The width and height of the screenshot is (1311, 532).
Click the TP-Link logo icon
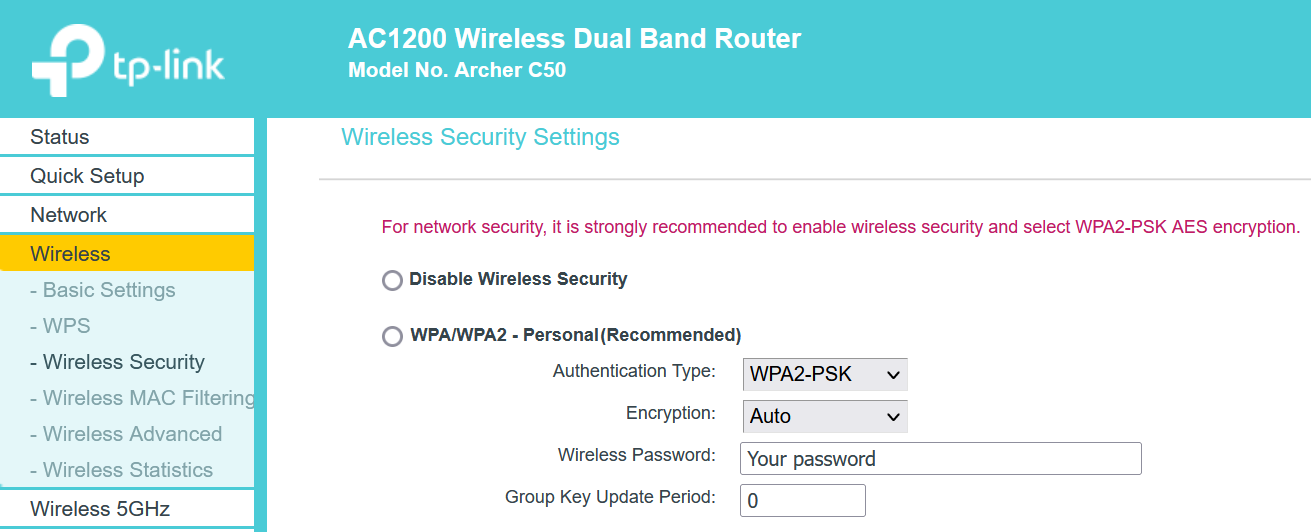click(68, 60)
